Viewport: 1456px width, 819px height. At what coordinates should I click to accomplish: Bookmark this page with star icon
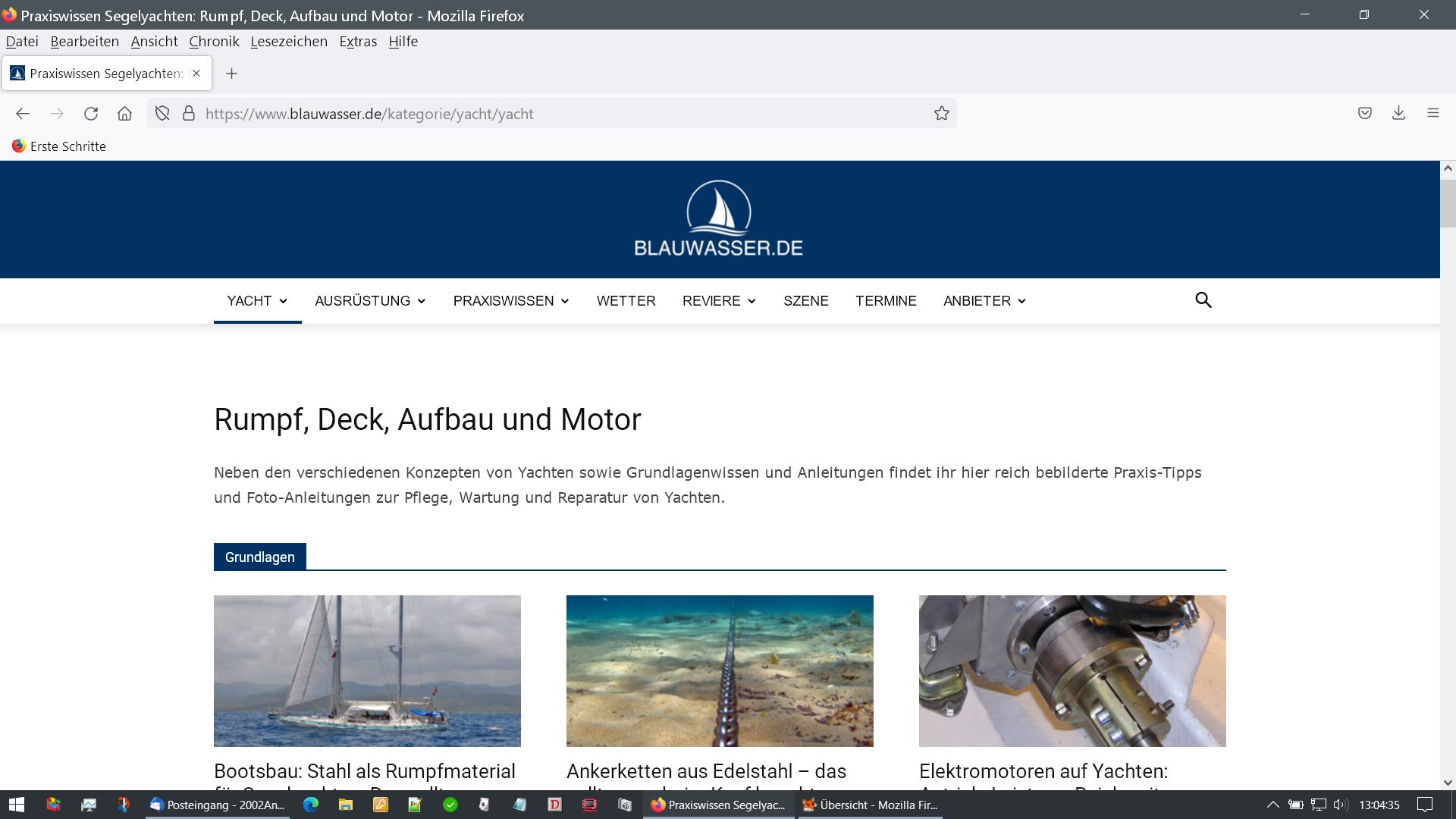click(941, 114)
